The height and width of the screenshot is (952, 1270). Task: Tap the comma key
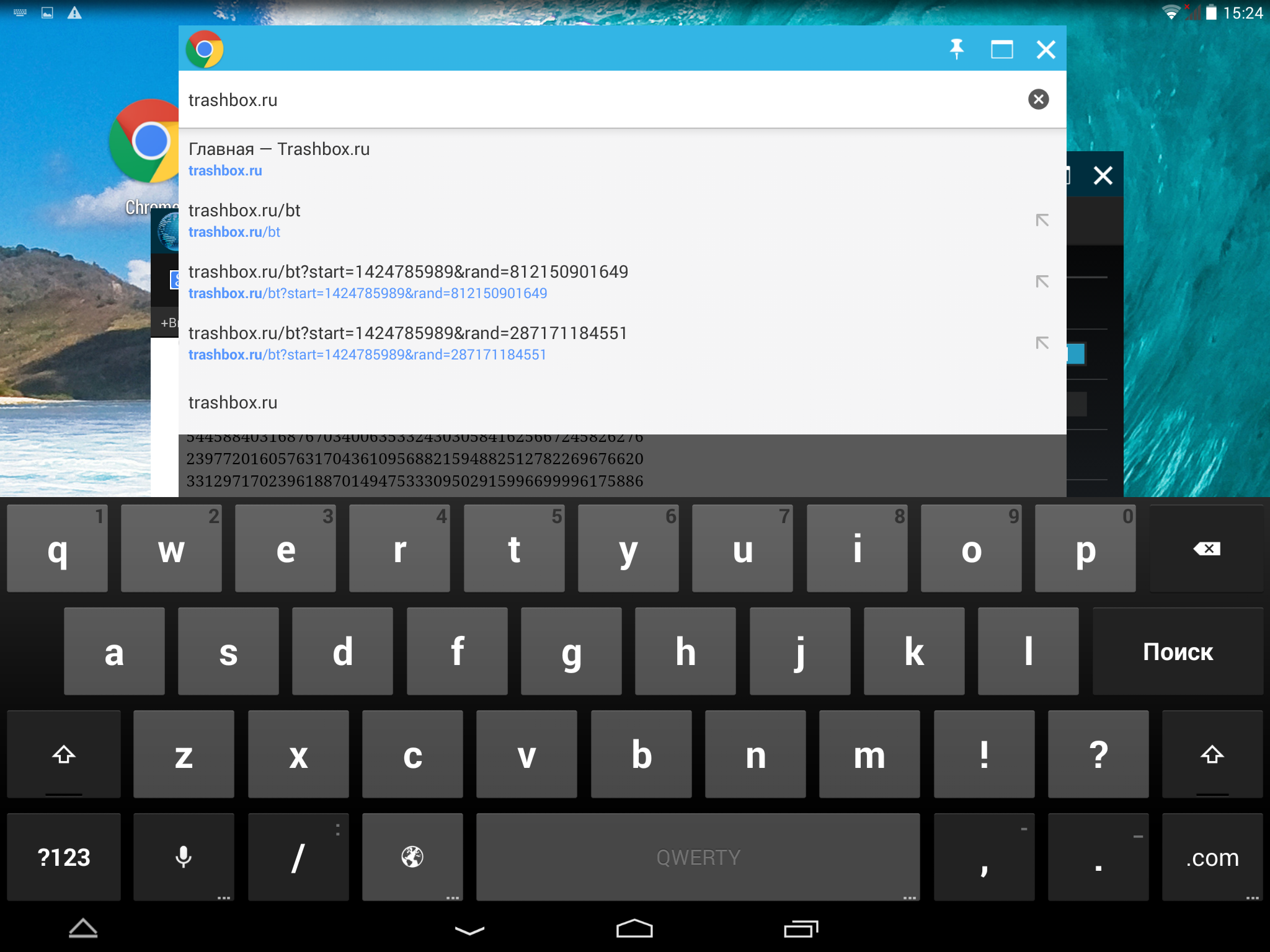[x=984, y=857]
